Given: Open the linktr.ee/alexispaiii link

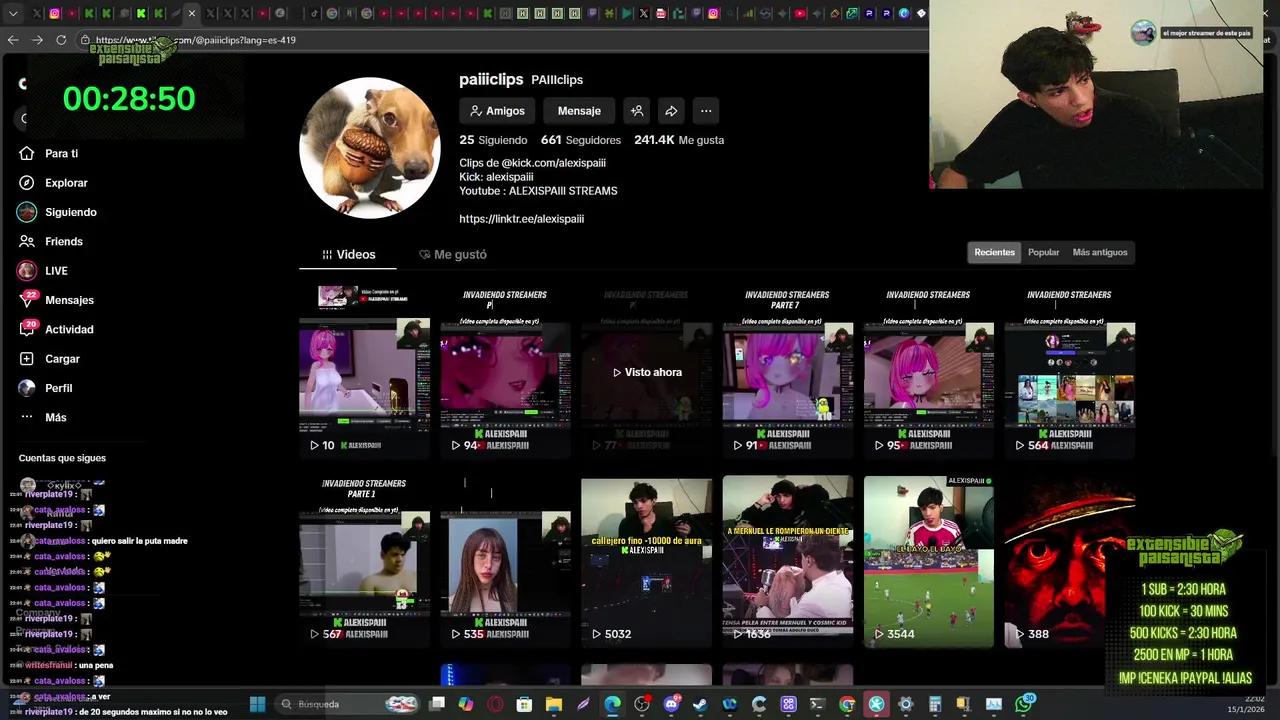Looking at the screenshot, I should (521, 219).
